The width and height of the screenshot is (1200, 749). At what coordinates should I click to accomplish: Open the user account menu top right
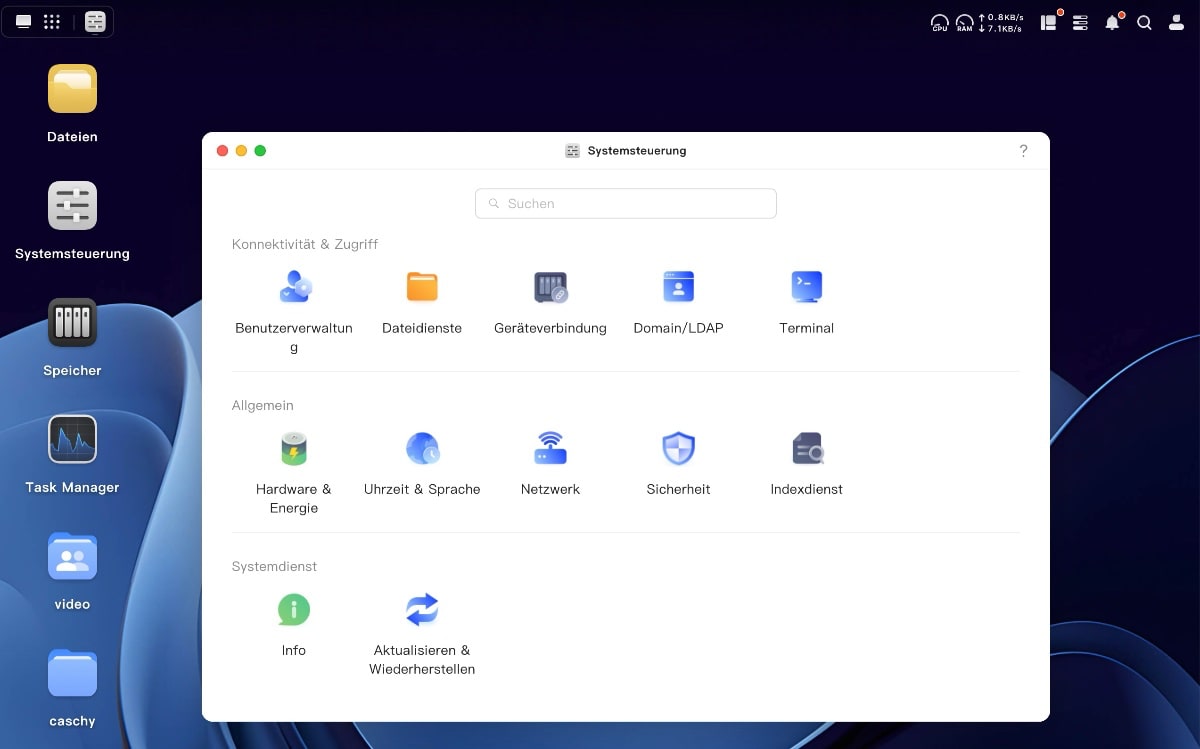tap(1176, 22)
